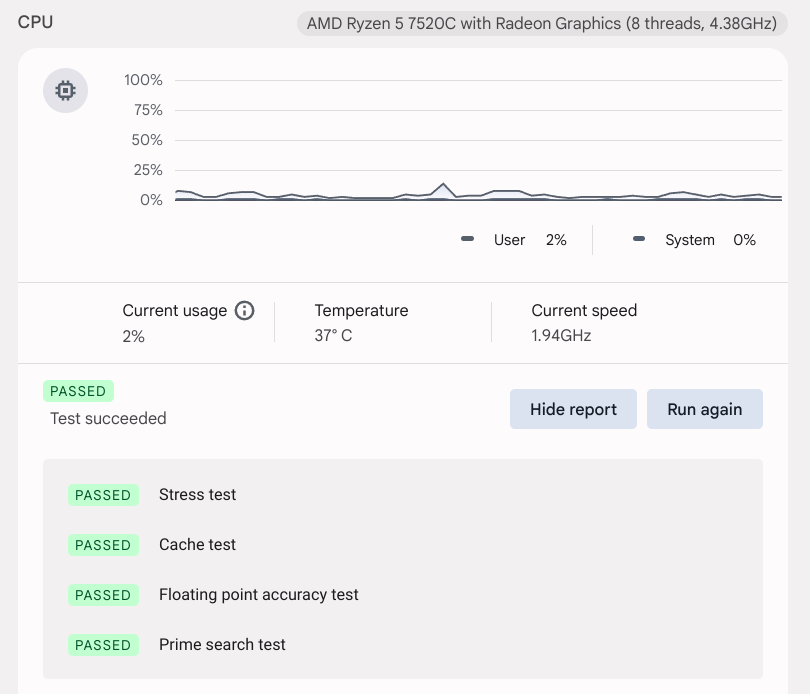Click the Temperature 37° C reading
Screen dimensions: 810x694
click(x=362, y=323)
